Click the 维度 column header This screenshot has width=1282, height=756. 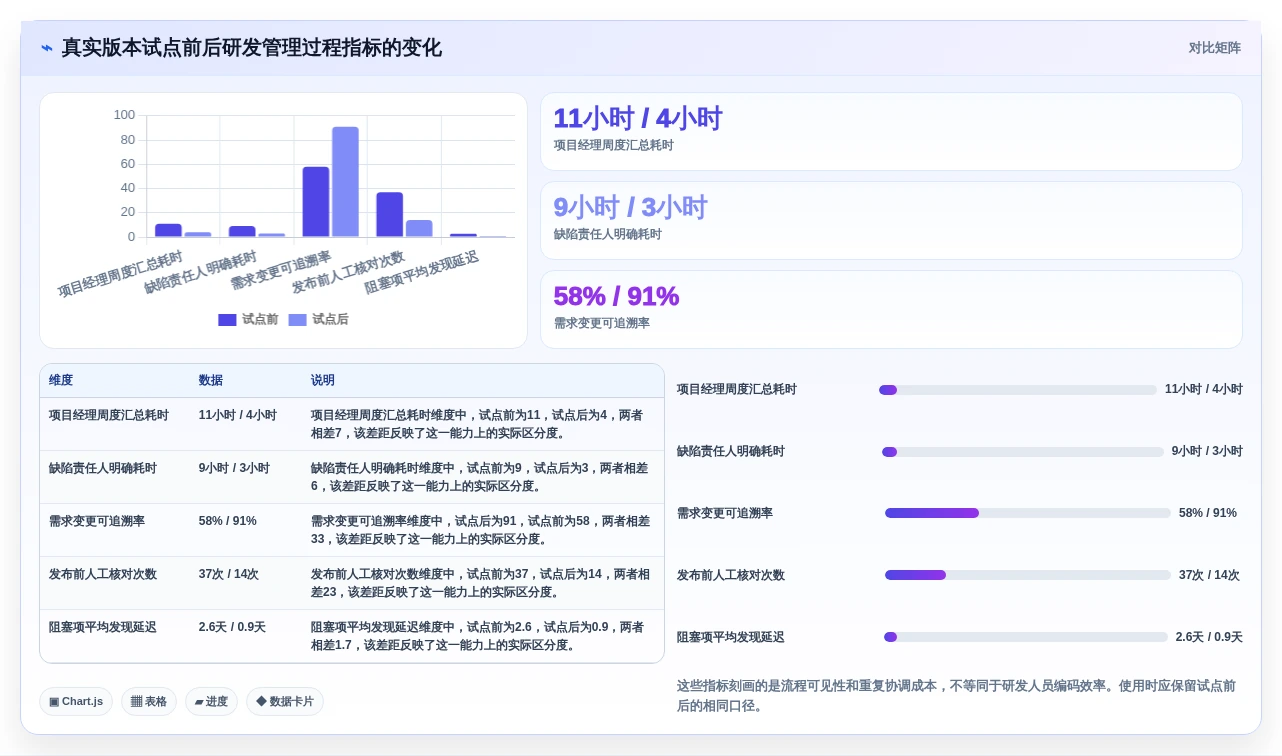(x=61, y=381)
